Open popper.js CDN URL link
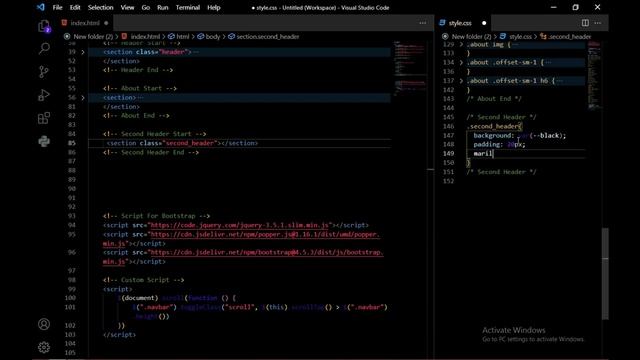The width and height of the screenshot is (640, 360). point(265,235)
